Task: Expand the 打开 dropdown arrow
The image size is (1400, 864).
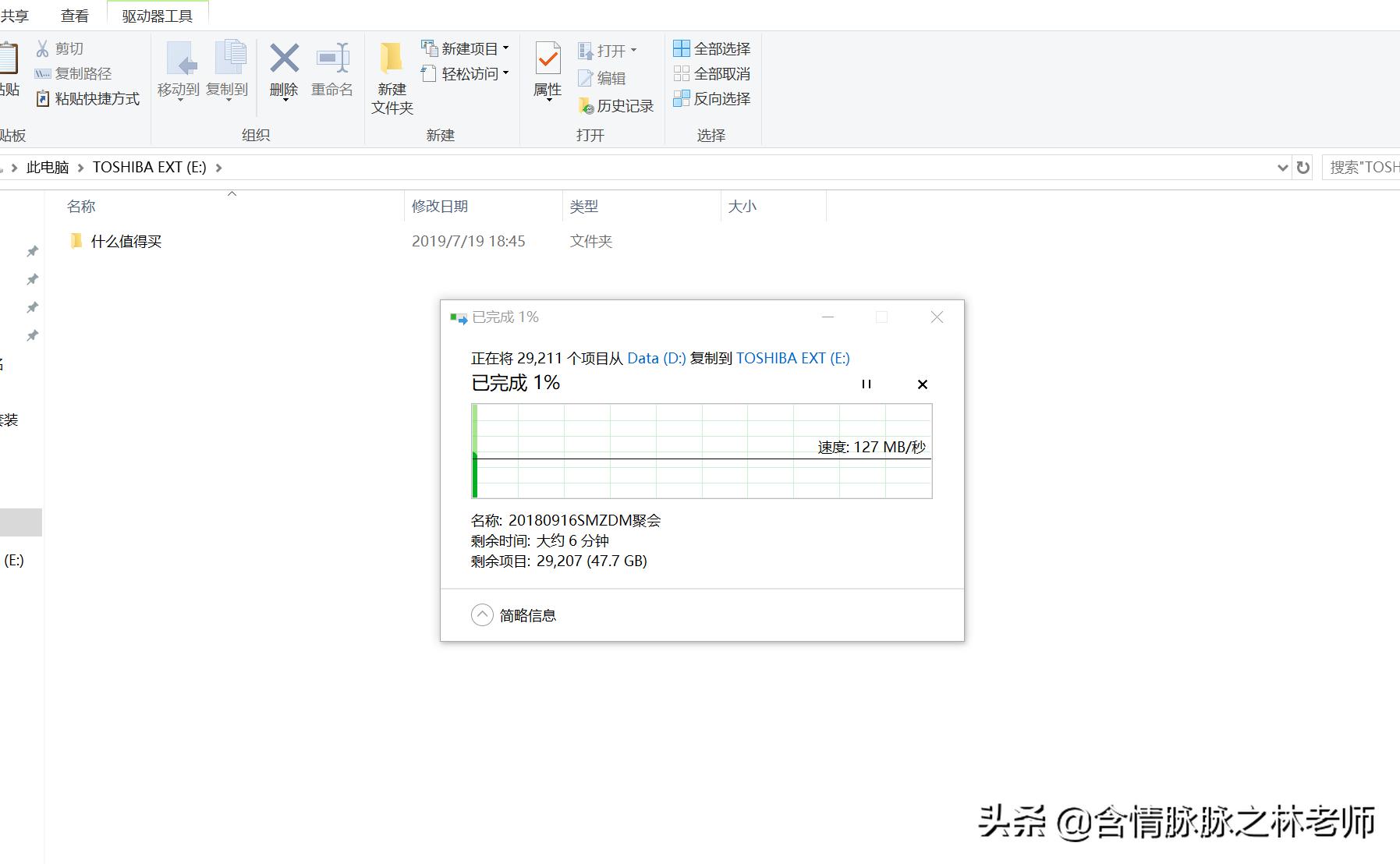Action: pyautogui.click(x=635, y=49)
